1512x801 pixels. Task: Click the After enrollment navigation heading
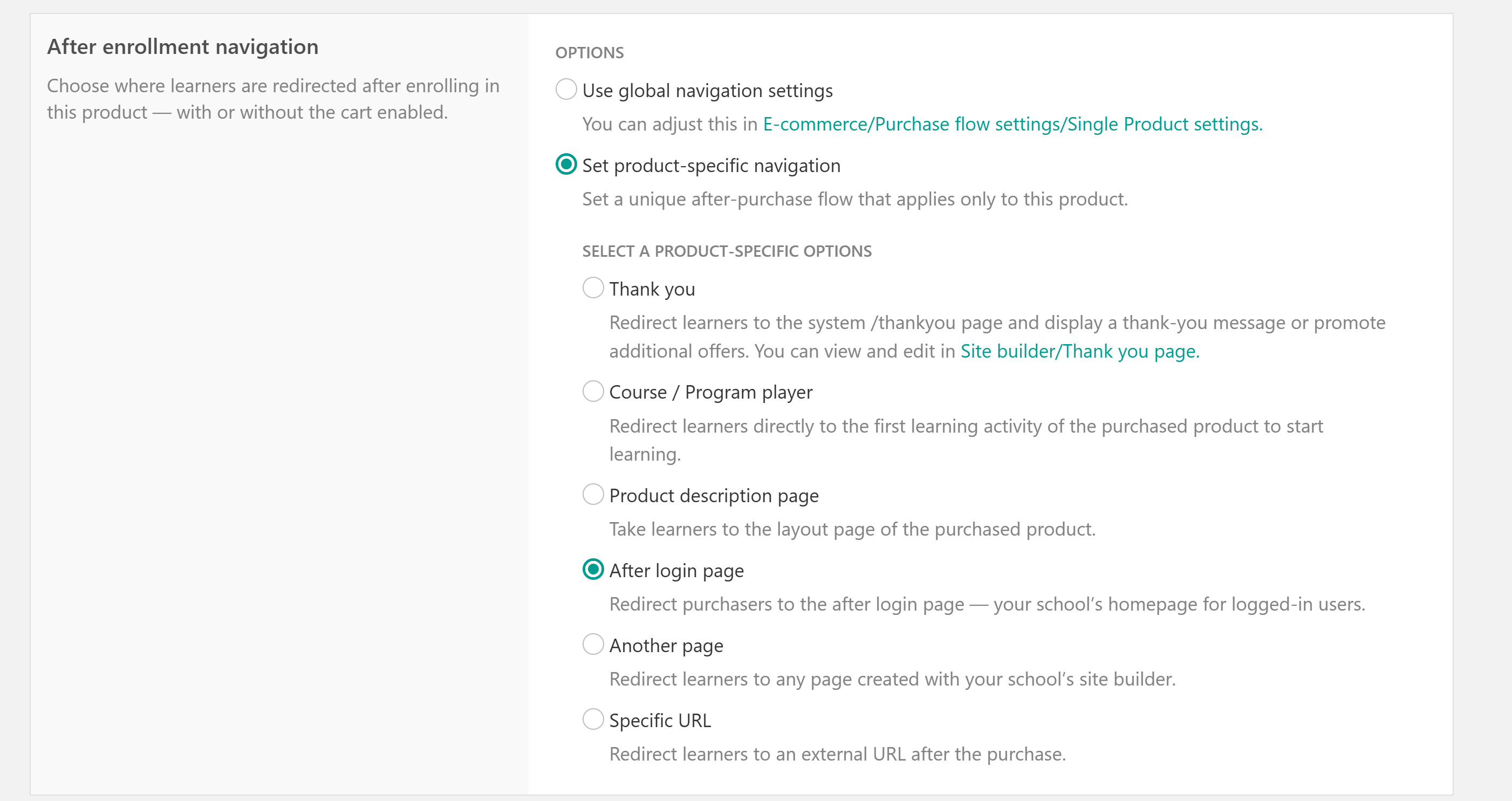182,47
